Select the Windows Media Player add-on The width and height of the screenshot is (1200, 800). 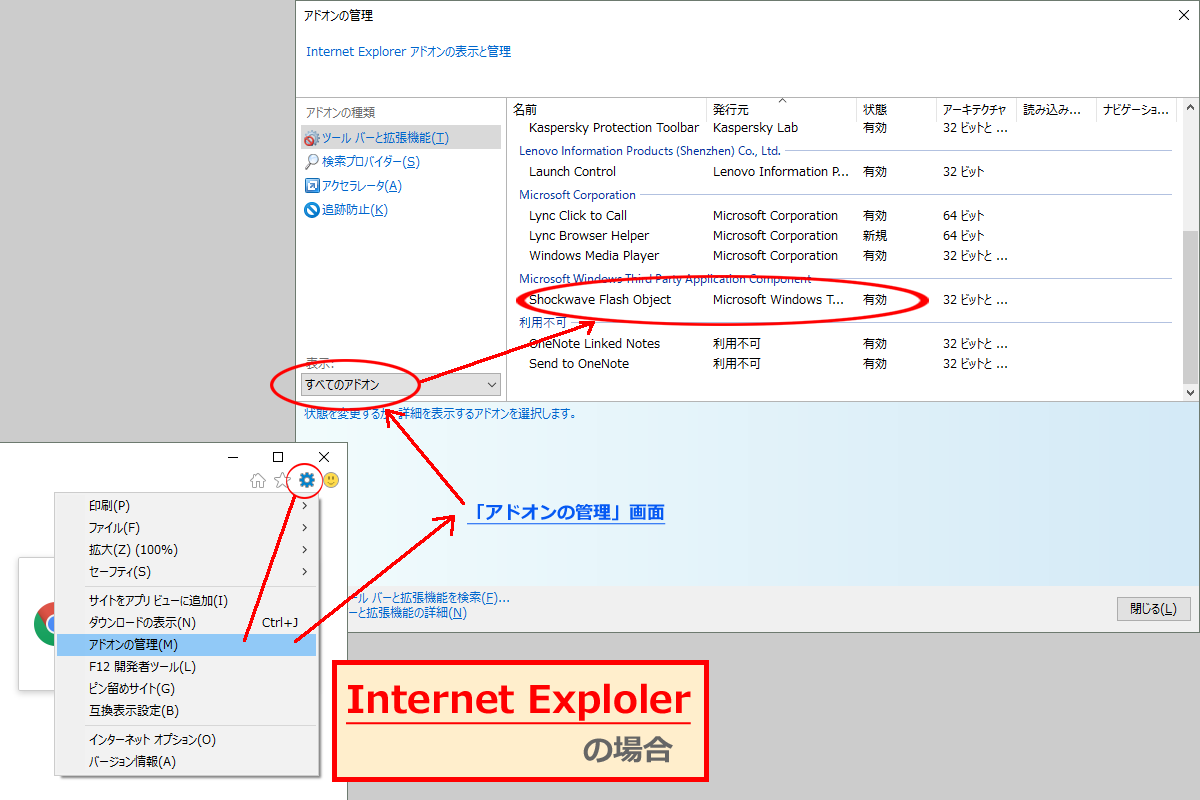click(844, 256)
